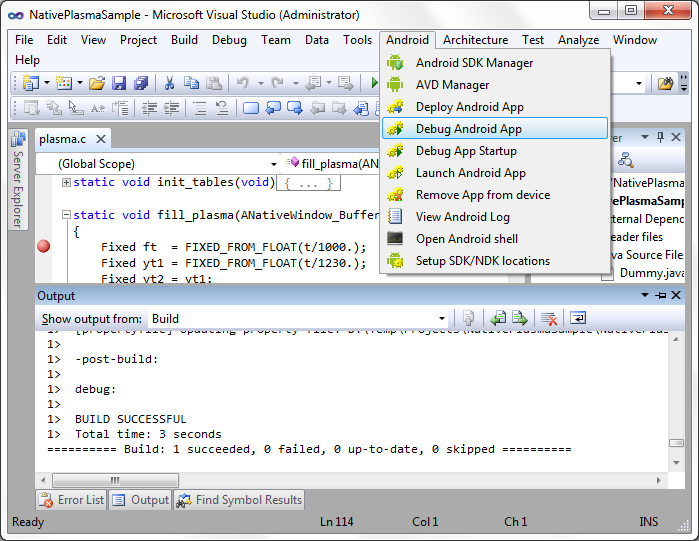The height and width of the screenshot is (541, 699).
Task: Open the Architecture menu
Action: [475, 40]
